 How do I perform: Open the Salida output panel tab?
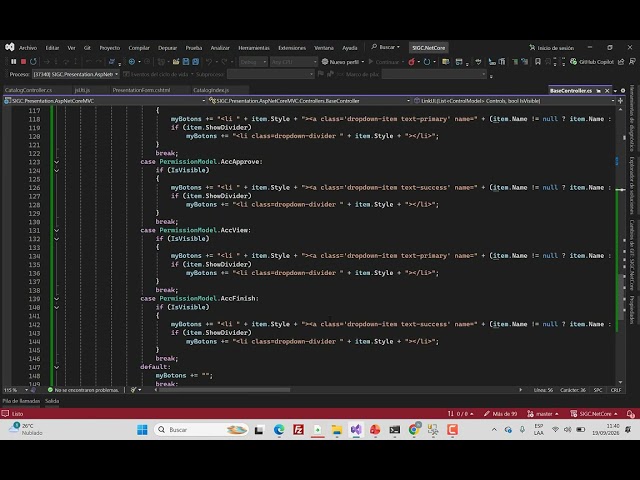click(52, 401)
